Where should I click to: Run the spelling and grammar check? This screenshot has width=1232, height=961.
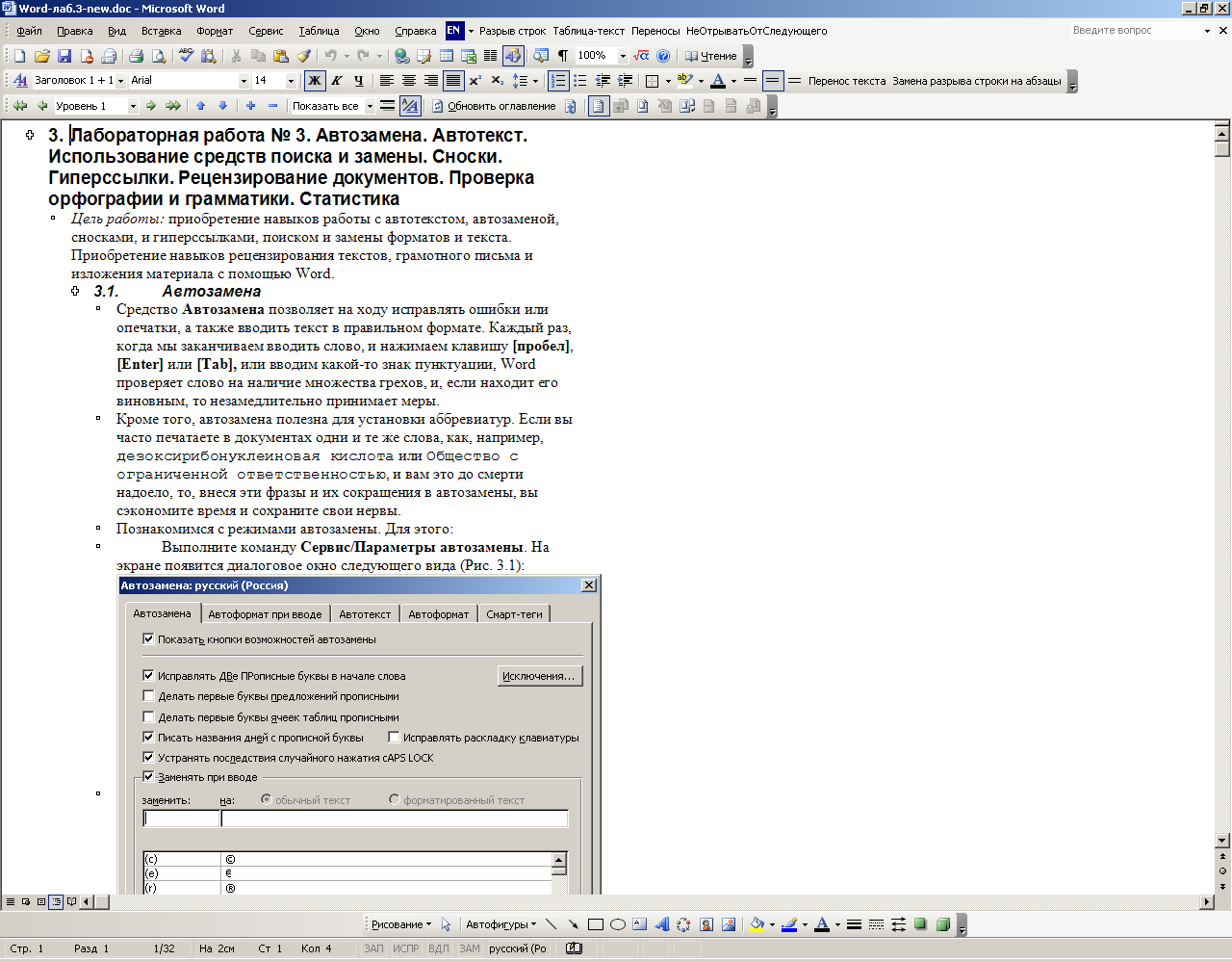187,56
